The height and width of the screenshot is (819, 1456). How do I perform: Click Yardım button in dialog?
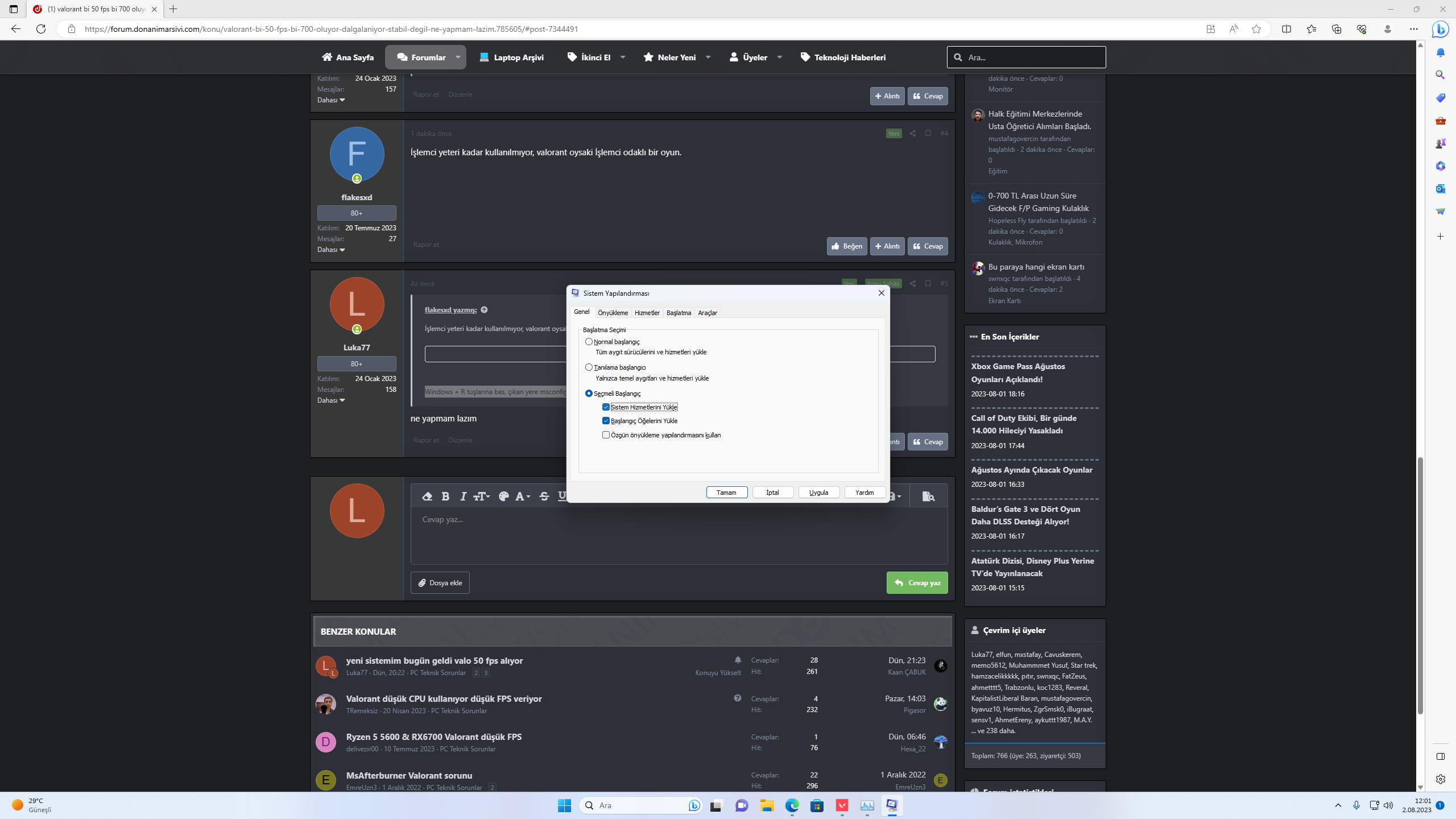coord(864,493)
